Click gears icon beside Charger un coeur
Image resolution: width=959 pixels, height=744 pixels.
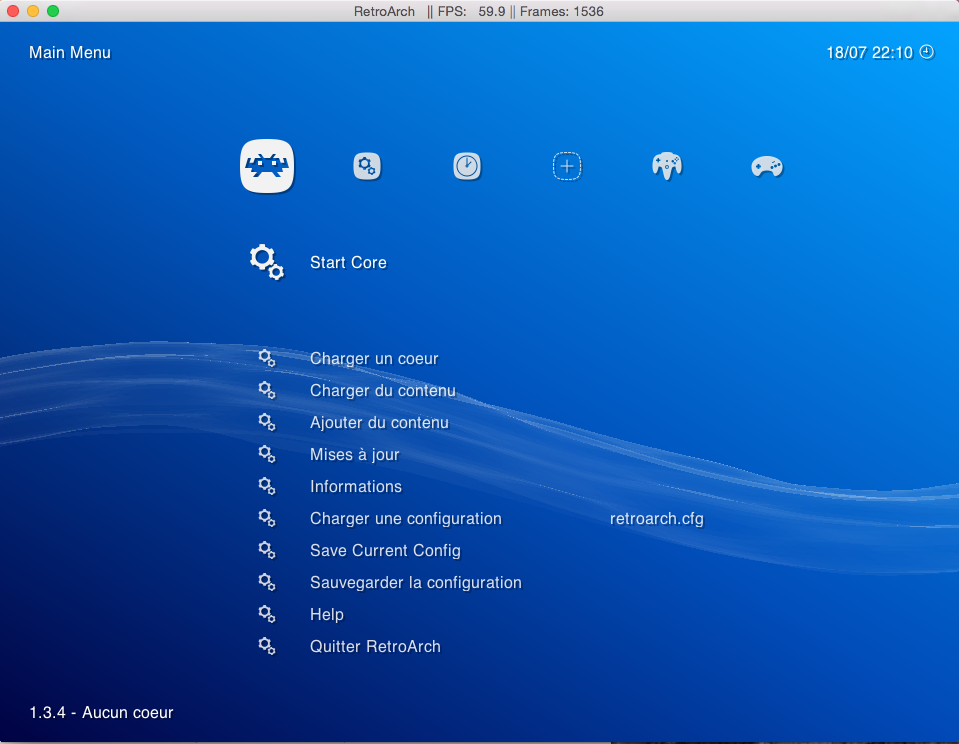click(267, 358)
